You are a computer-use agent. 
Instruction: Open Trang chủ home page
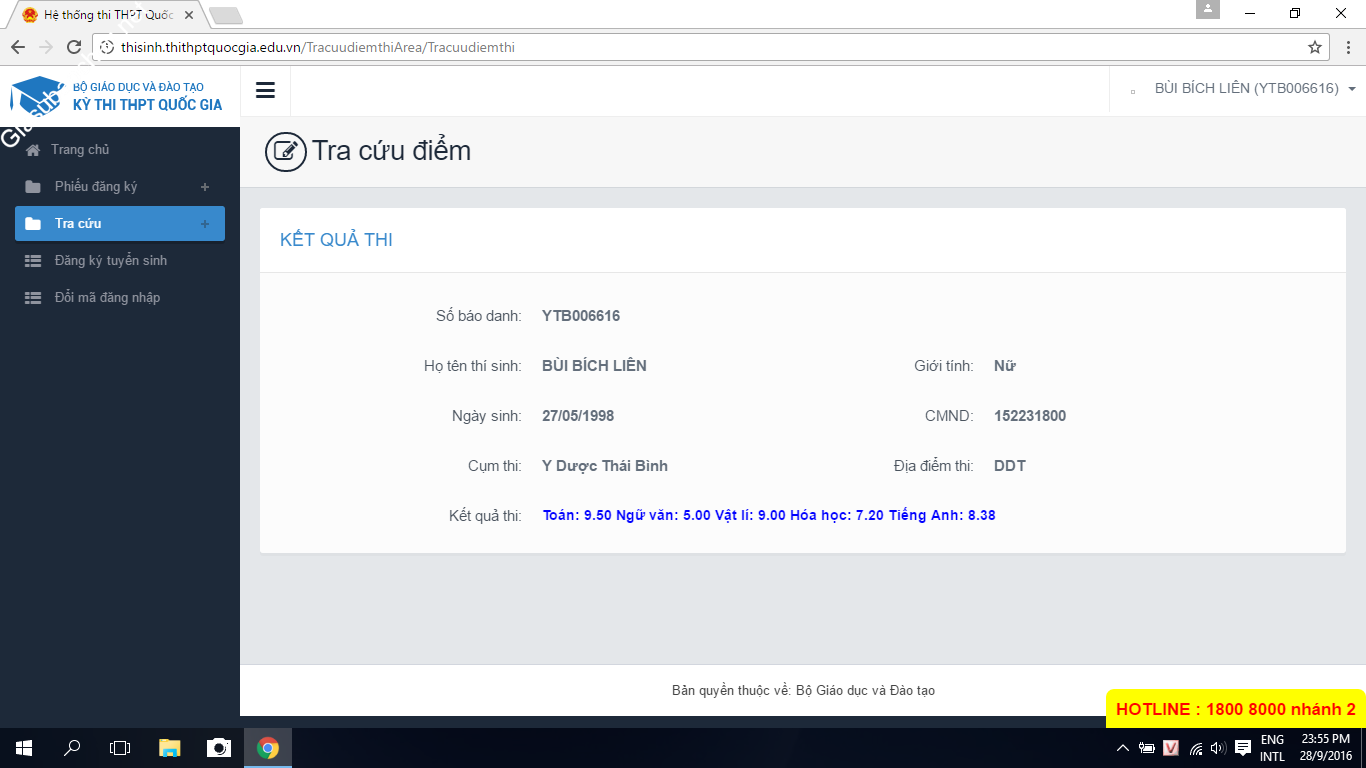pyautogui.click(x=80, y=150)
